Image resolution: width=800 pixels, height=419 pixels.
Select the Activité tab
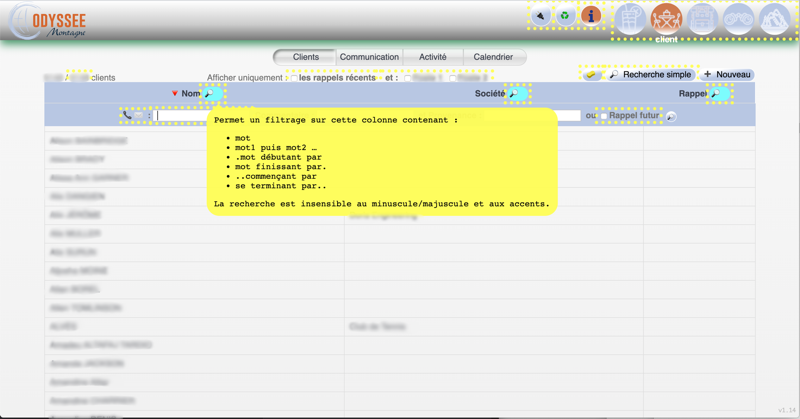(433, 57)
